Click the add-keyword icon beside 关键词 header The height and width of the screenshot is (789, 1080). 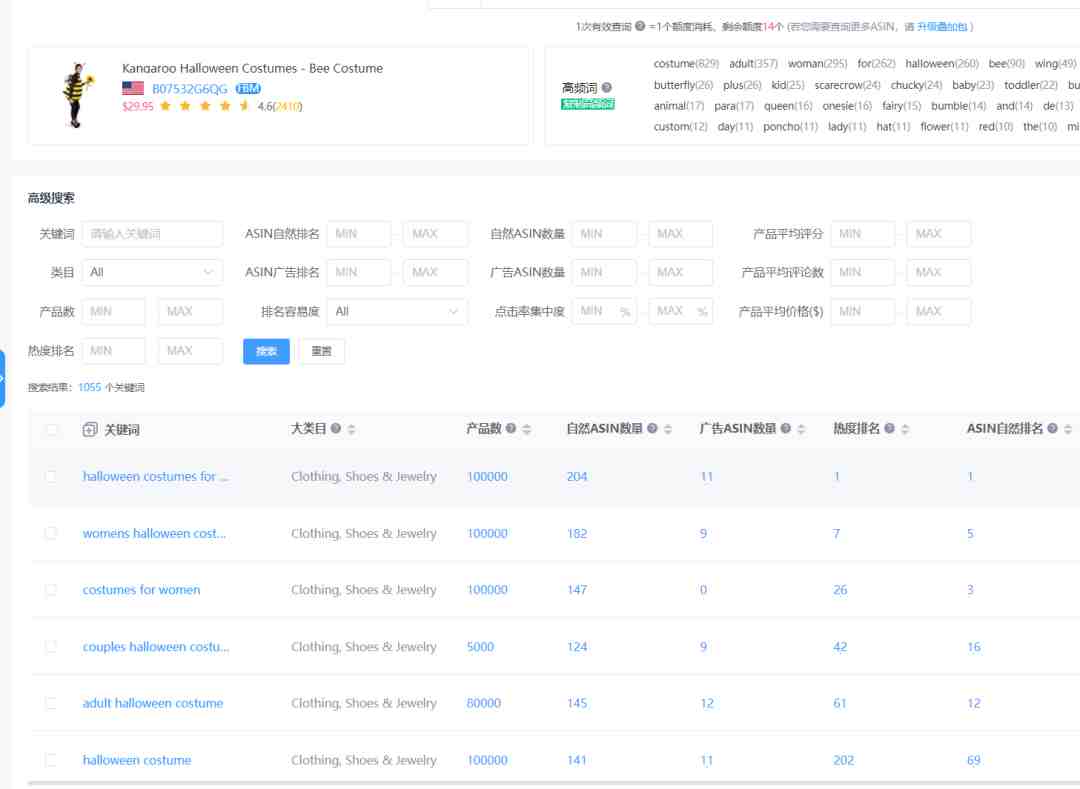[90, 430]
